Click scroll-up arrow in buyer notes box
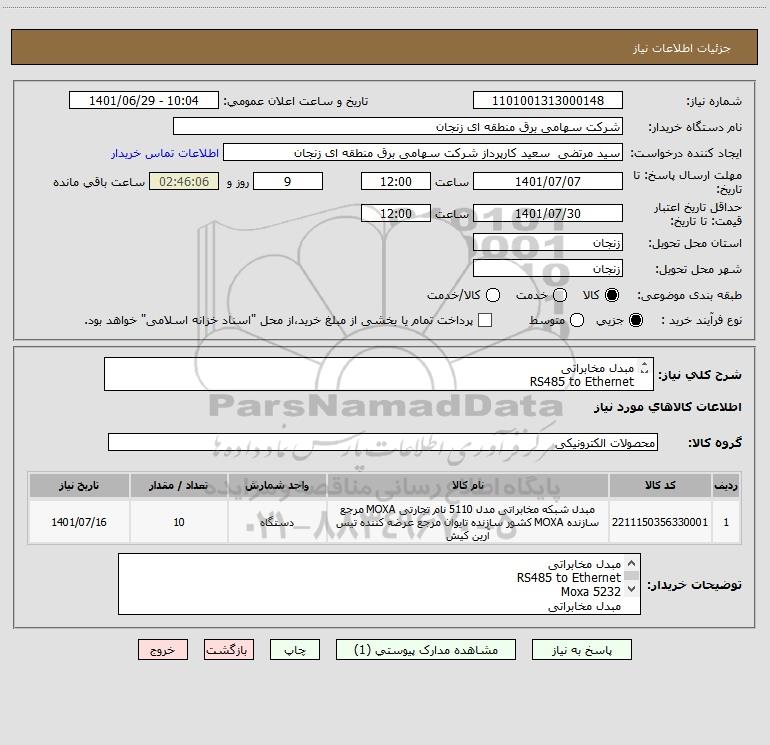Viewport: 770px width, 745px height. tap(632, 563)
